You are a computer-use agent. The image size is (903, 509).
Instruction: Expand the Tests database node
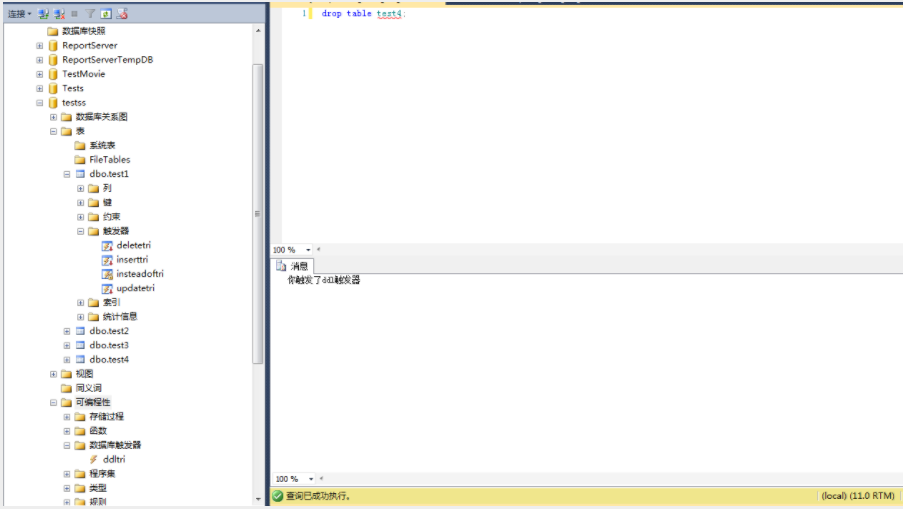click(x=39, y=88)
